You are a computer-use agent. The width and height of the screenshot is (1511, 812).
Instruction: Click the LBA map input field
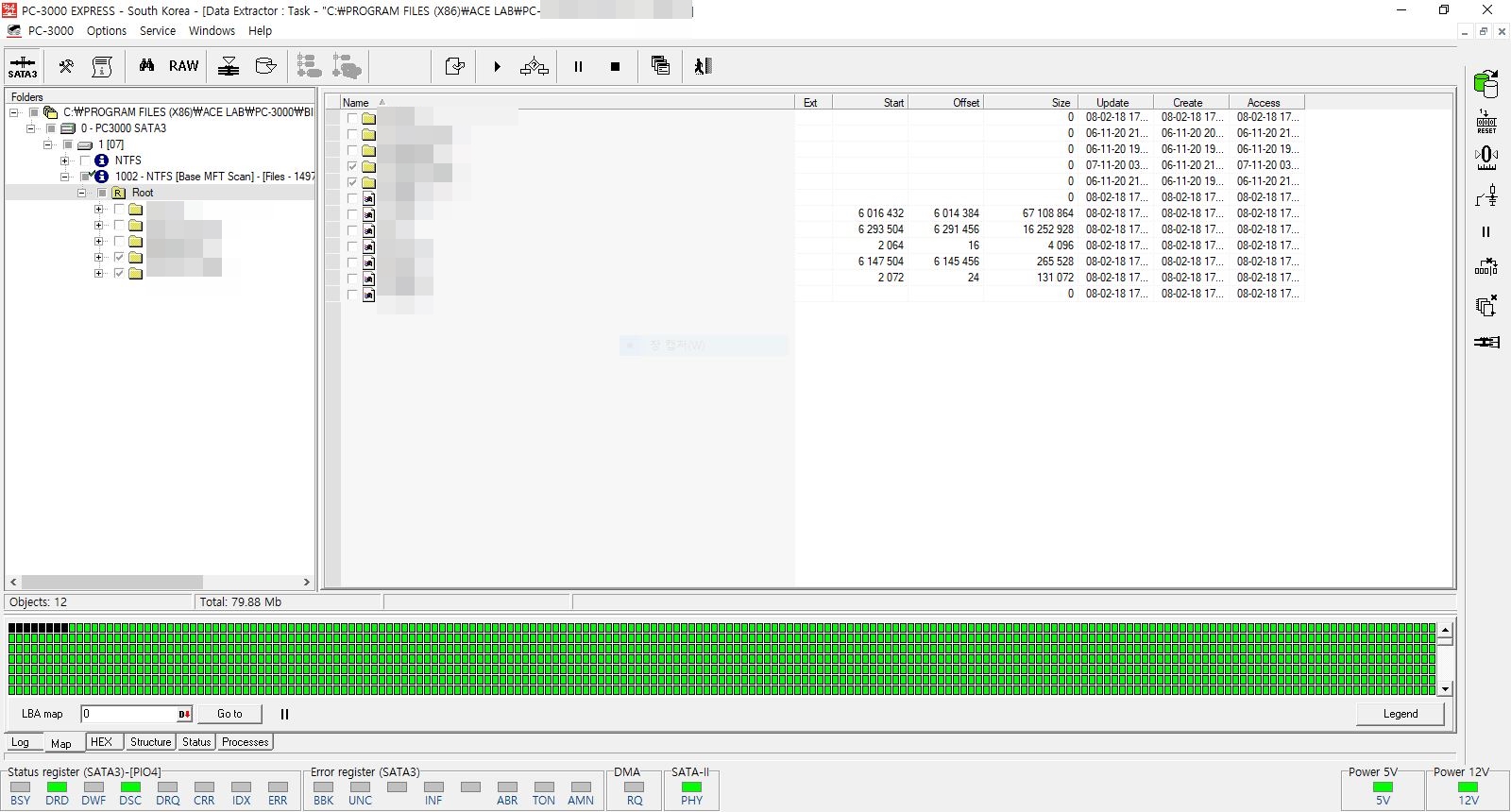[x=129, y=714]
